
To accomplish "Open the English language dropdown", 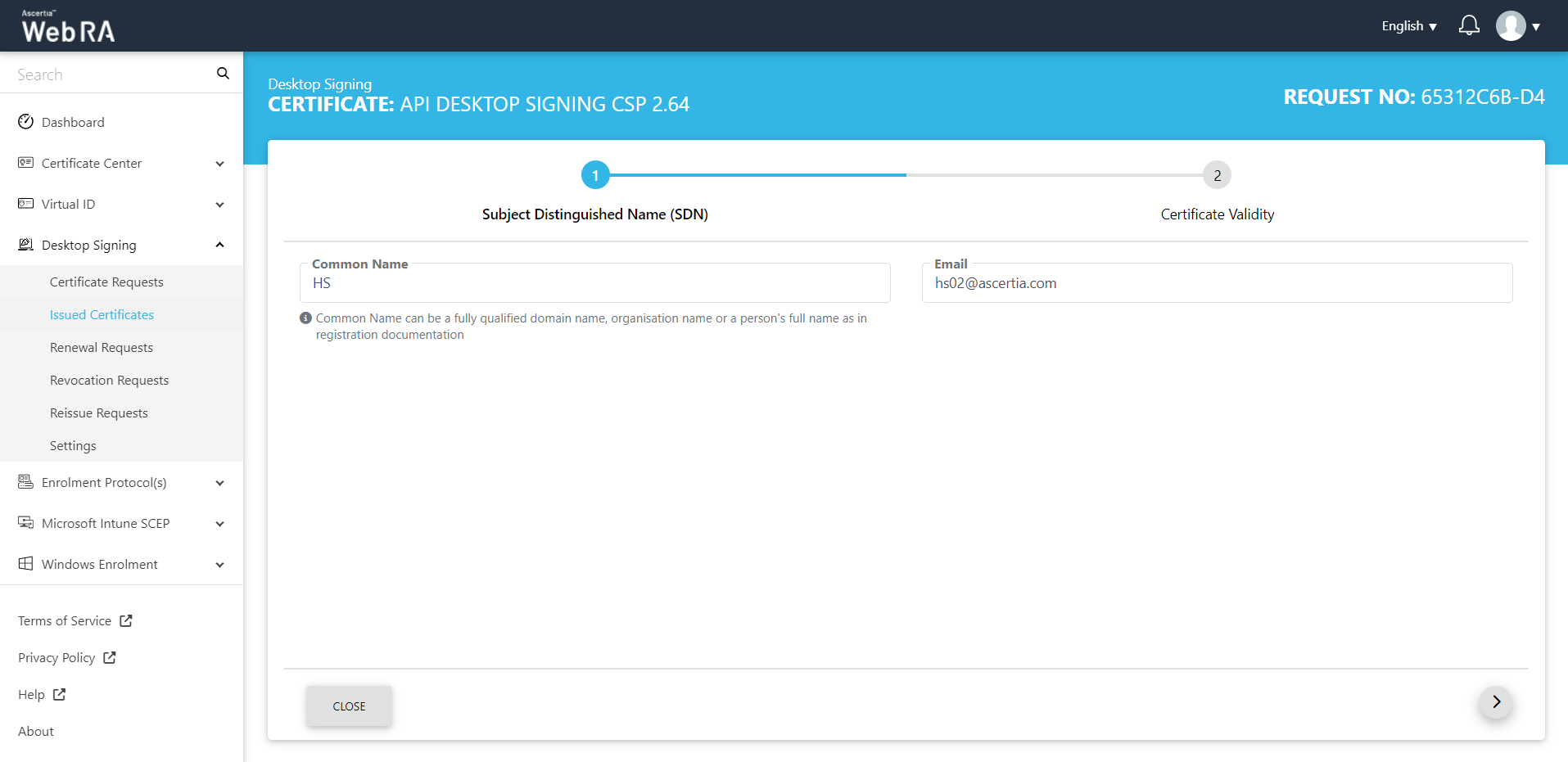I will point(1408,26).
